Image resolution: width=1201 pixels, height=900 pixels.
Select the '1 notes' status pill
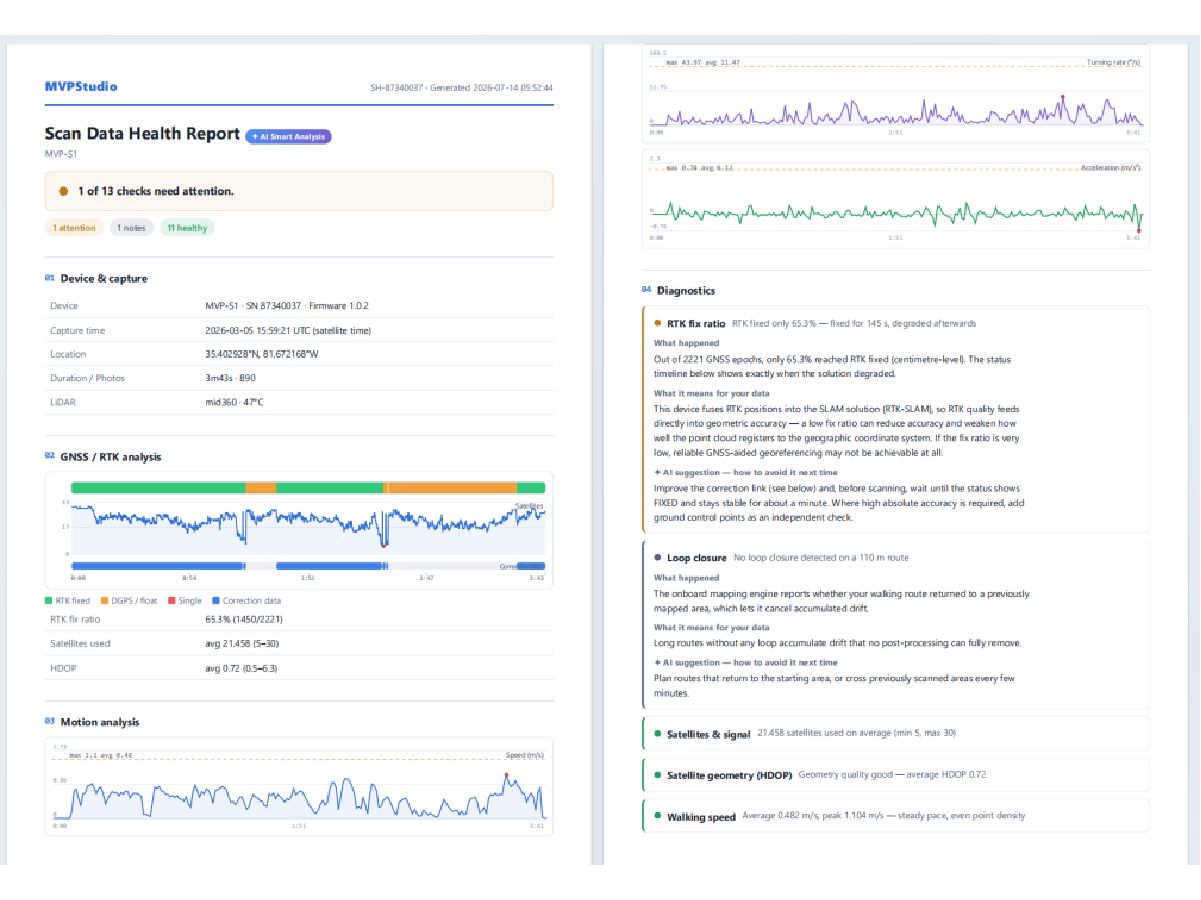[x=132, y=228]
